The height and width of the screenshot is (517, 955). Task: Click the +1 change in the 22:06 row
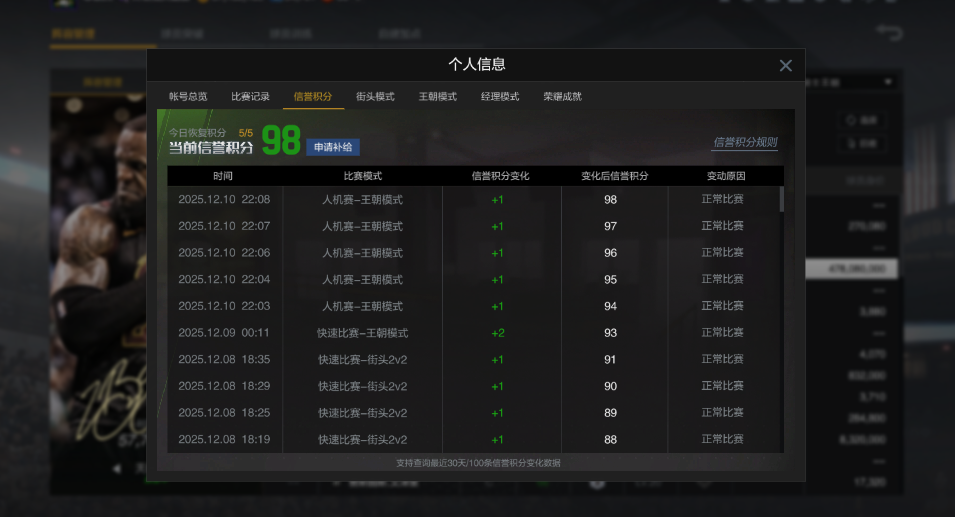point(498,253)
